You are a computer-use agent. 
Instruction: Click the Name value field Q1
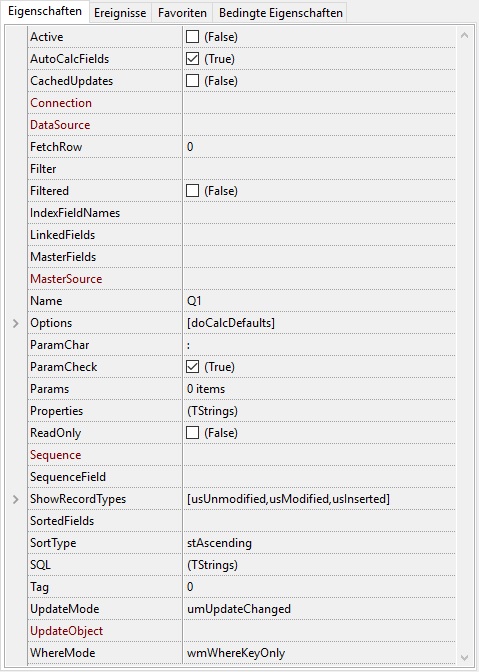tap(319, 301)
